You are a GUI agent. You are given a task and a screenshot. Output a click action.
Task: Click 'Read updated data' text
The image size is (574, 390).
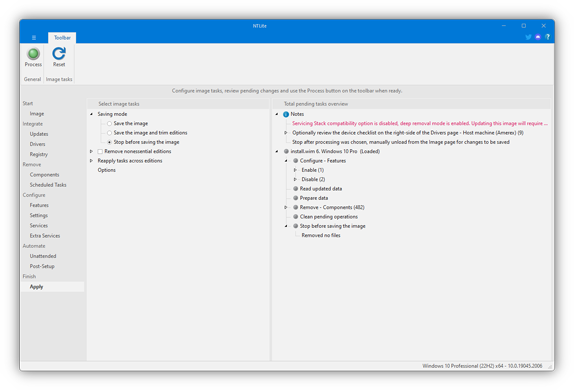coord(321,189)
